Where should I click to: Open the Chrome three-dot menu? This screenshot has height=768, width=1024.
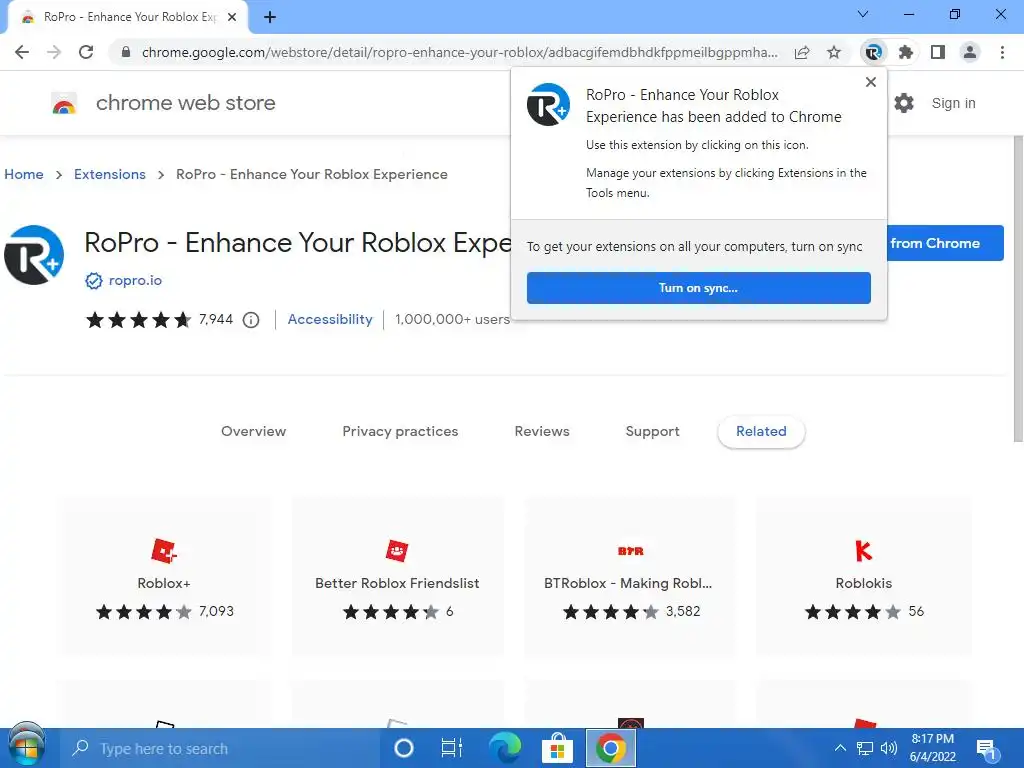pyautogui.click(x=1002, y=52)
